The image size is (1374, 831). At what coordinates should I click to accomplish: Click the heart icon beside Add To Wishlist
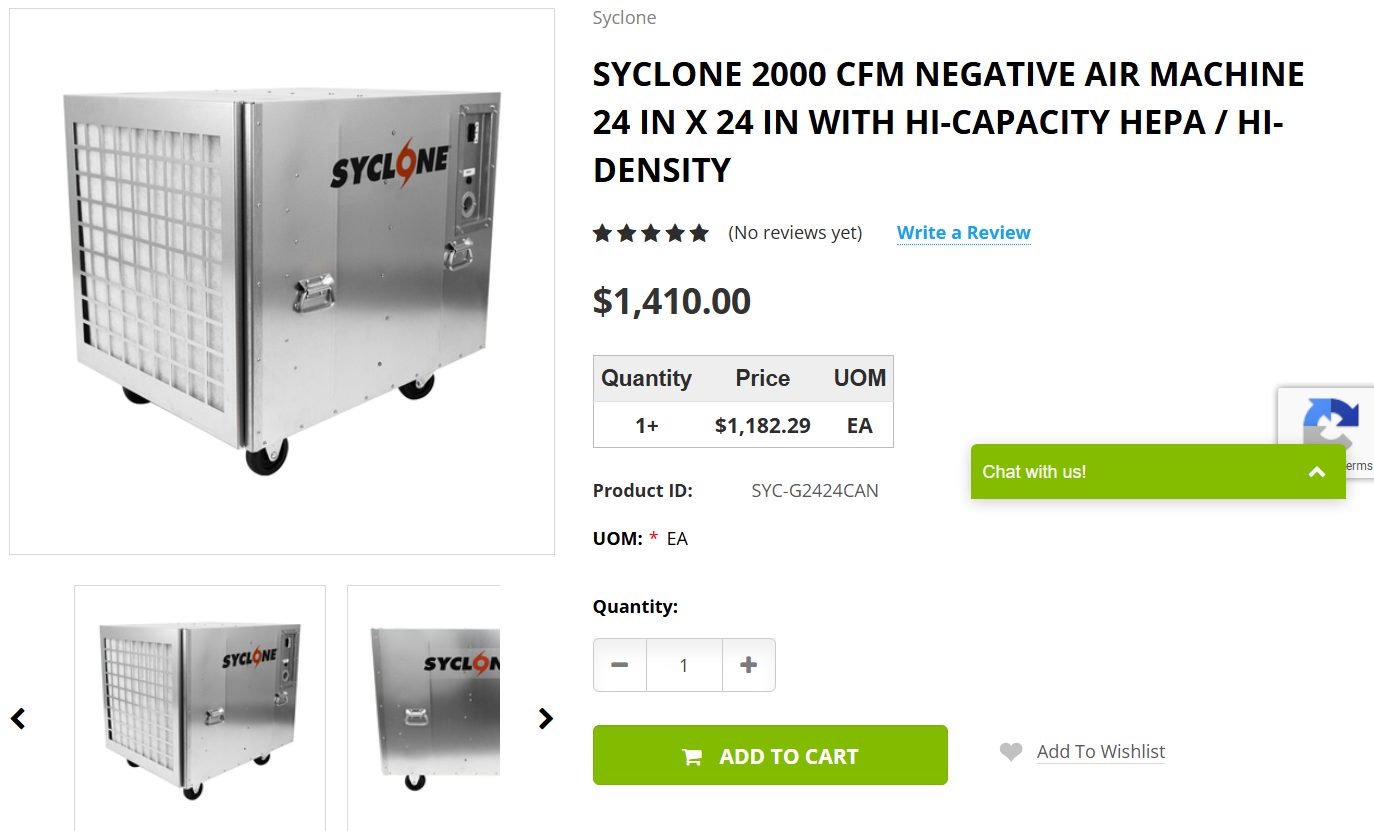[1011, 752]
